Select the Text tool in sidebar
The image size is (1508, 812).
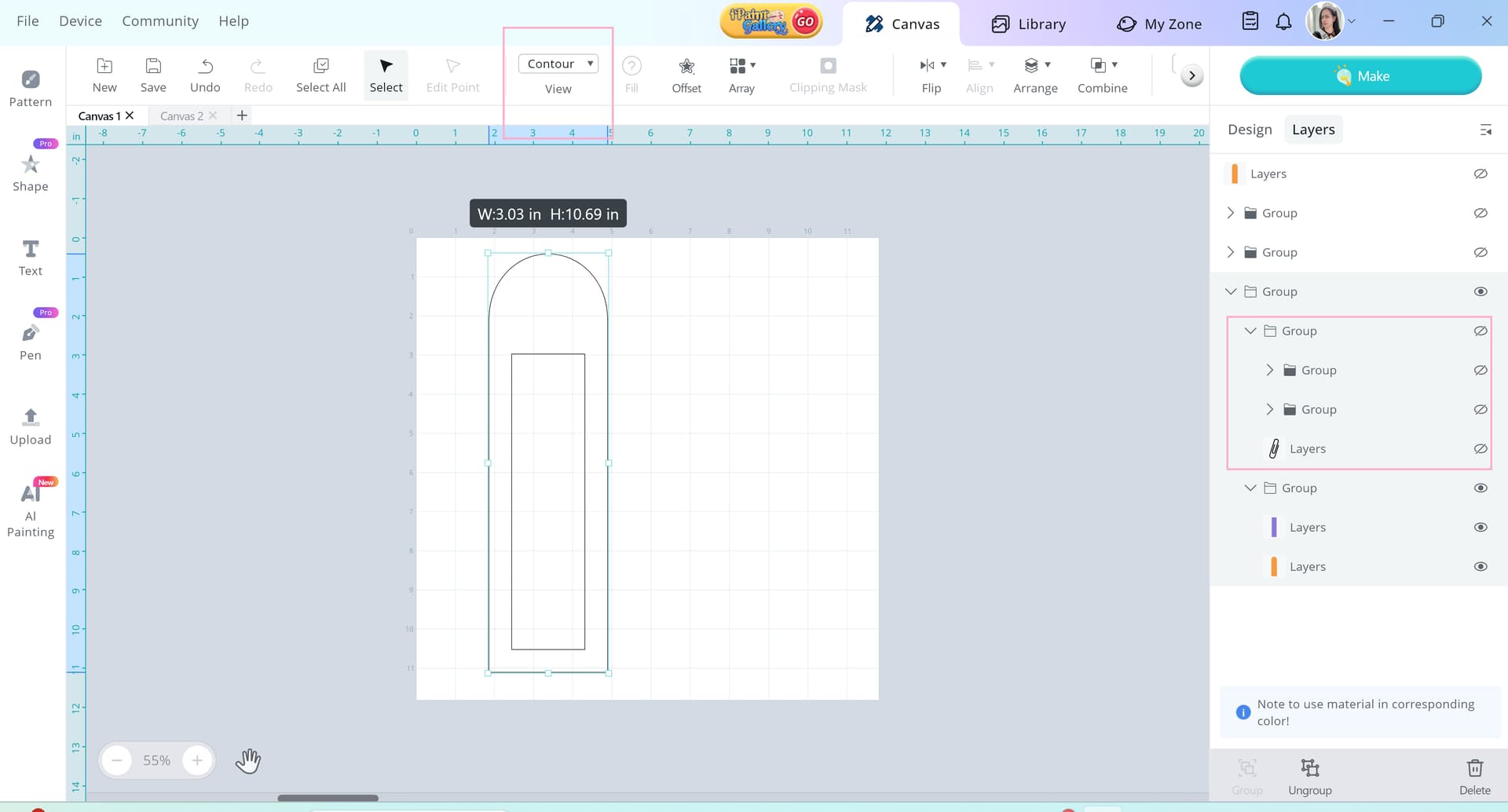(x=30, y=258)
